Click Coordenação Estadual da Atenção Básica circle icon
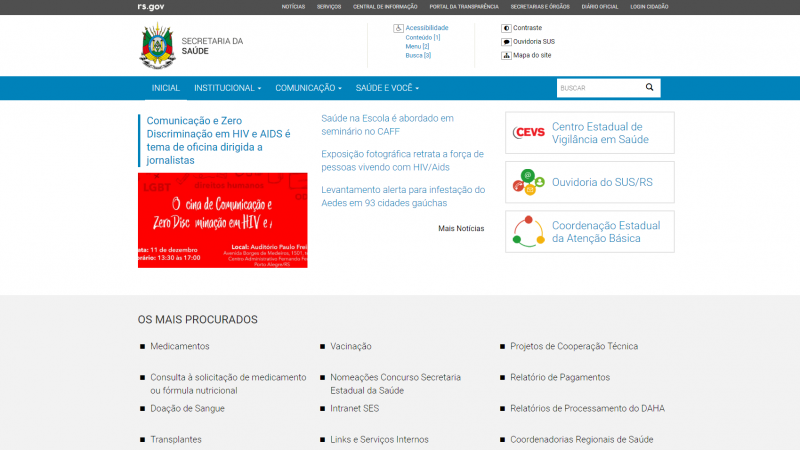Screen dimensions: 800x450 pyautogui.click(x=527, y=231)
